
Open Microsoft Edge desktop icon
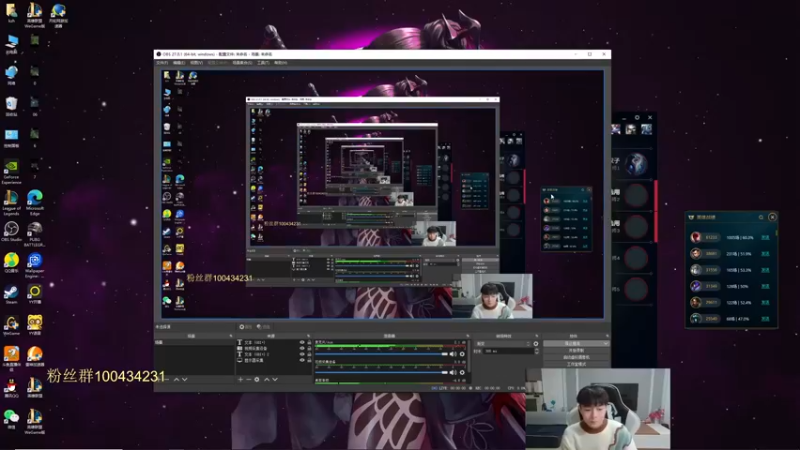click(x=35, y=200)
